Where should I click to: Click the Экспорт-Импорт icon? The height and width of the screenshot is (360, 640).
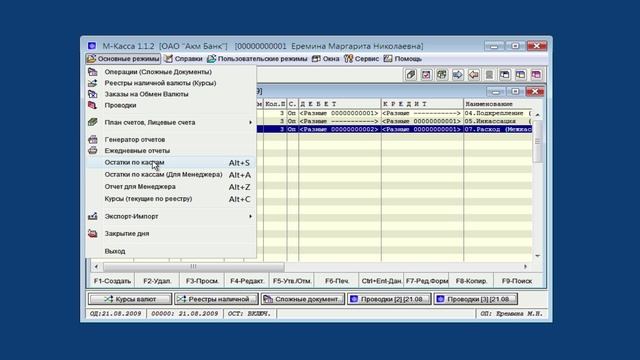93,216
